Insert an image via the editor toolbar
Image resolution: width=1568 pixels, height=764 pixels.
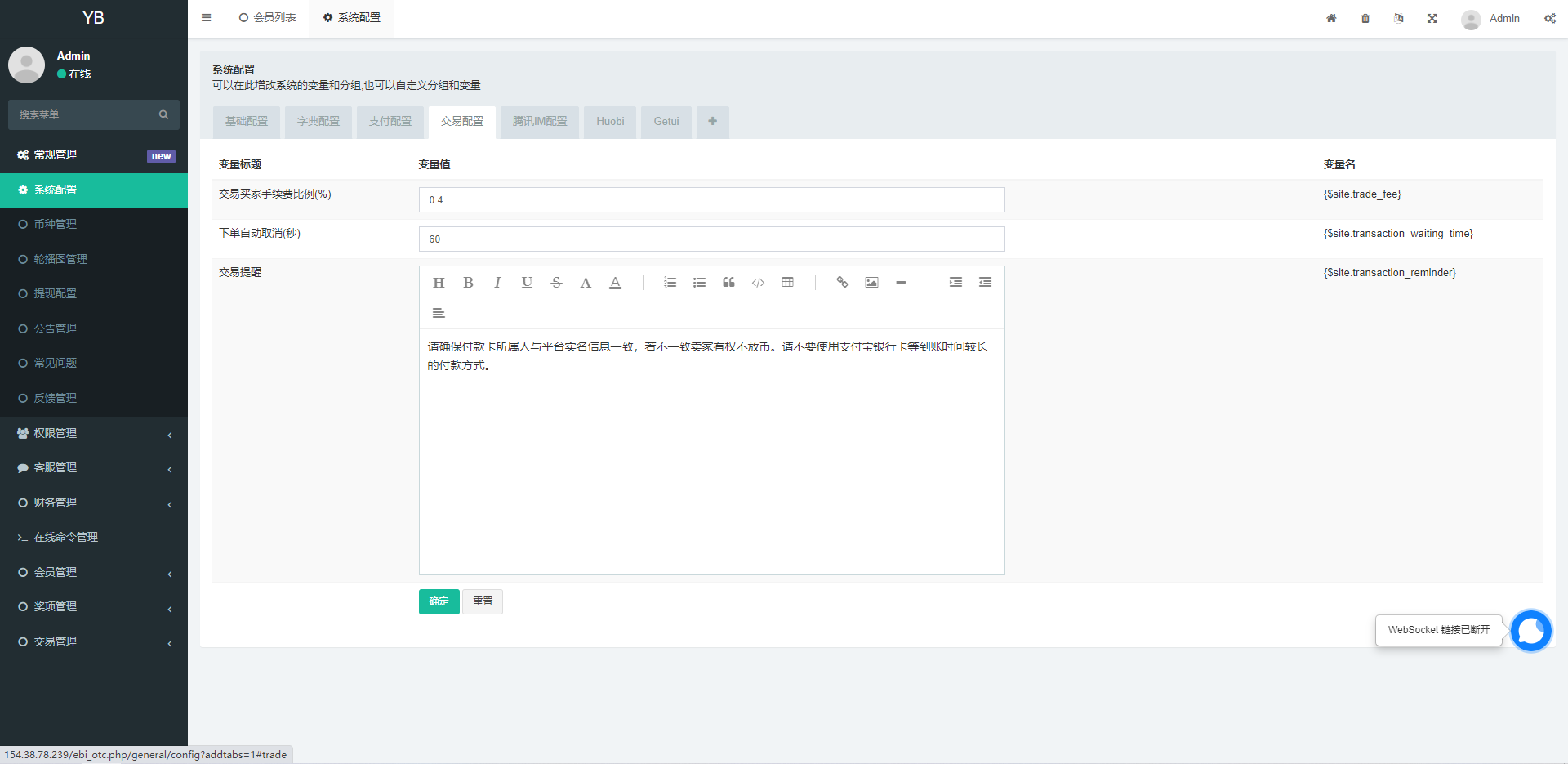pyautogui.click(x=871, y=283)
